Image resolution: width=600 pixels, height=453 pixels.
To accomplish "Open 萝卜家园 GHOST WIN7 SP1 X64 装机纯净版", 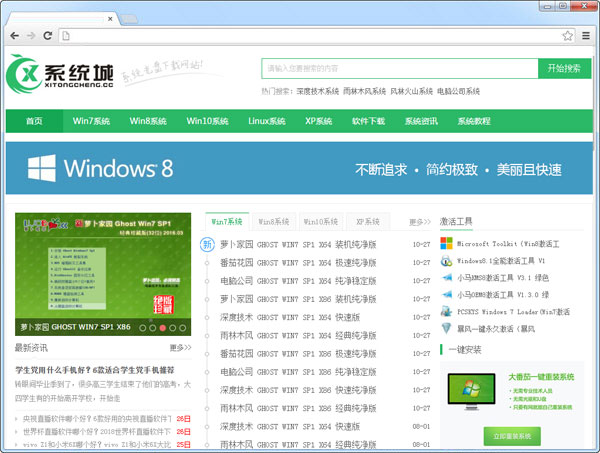I will [298, 244].
